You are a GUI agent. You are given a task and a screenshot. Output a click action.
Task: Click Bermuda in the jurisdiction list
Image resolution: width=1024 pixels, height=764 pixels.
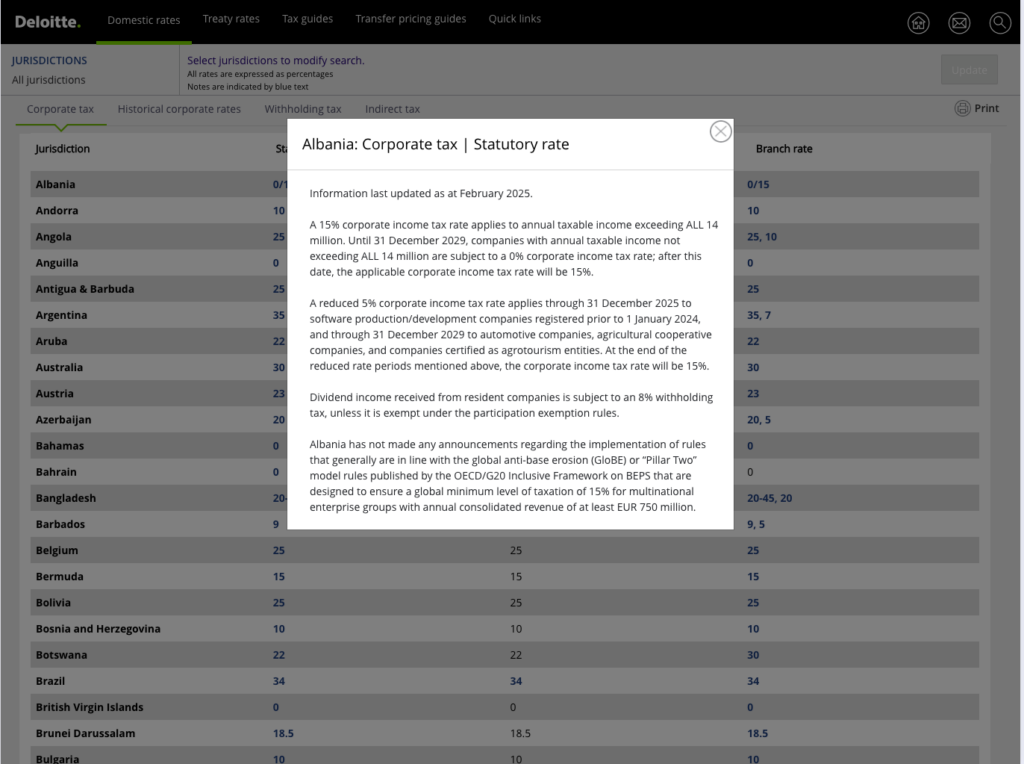59,577
